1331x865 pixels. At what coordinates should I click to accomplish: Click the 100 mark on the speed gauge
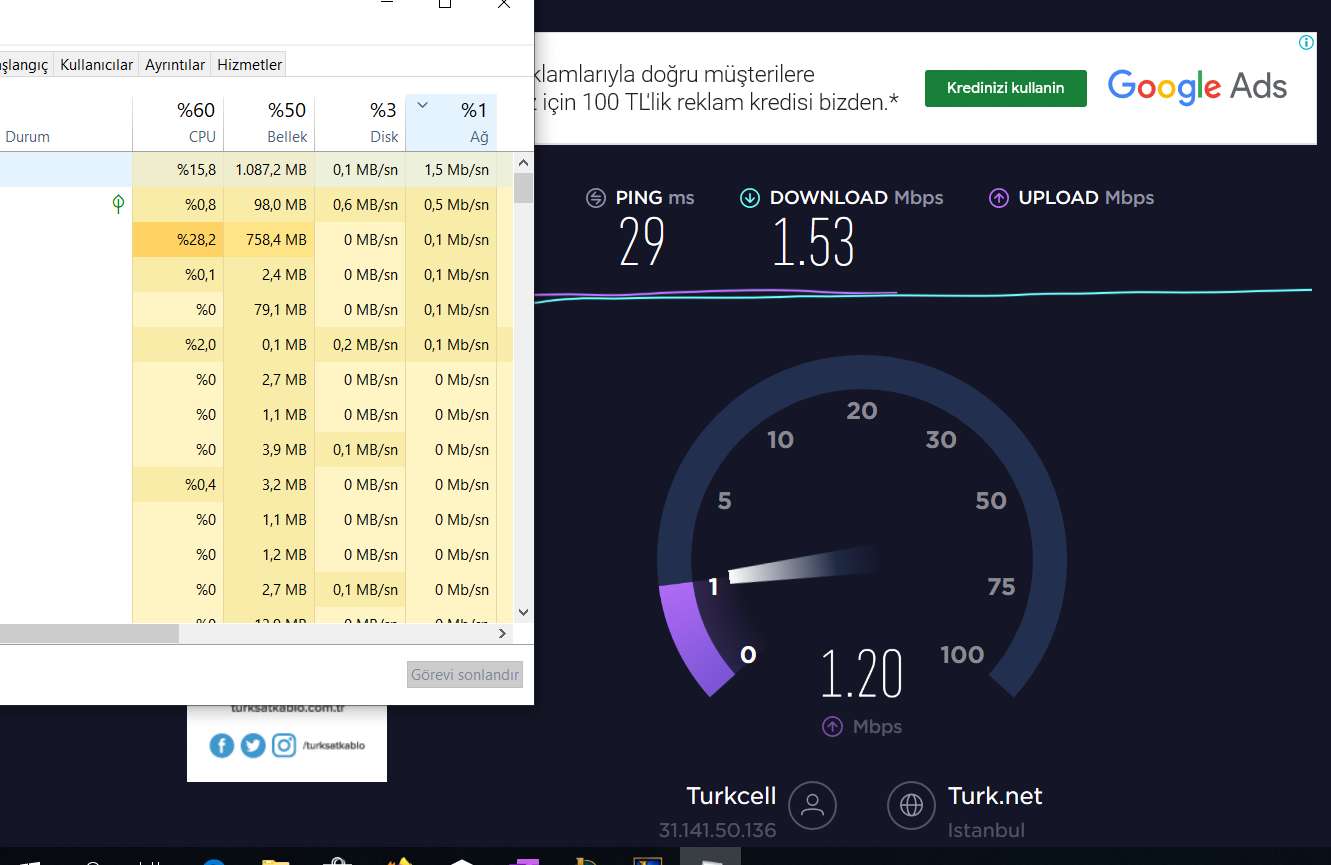point(962,655)
